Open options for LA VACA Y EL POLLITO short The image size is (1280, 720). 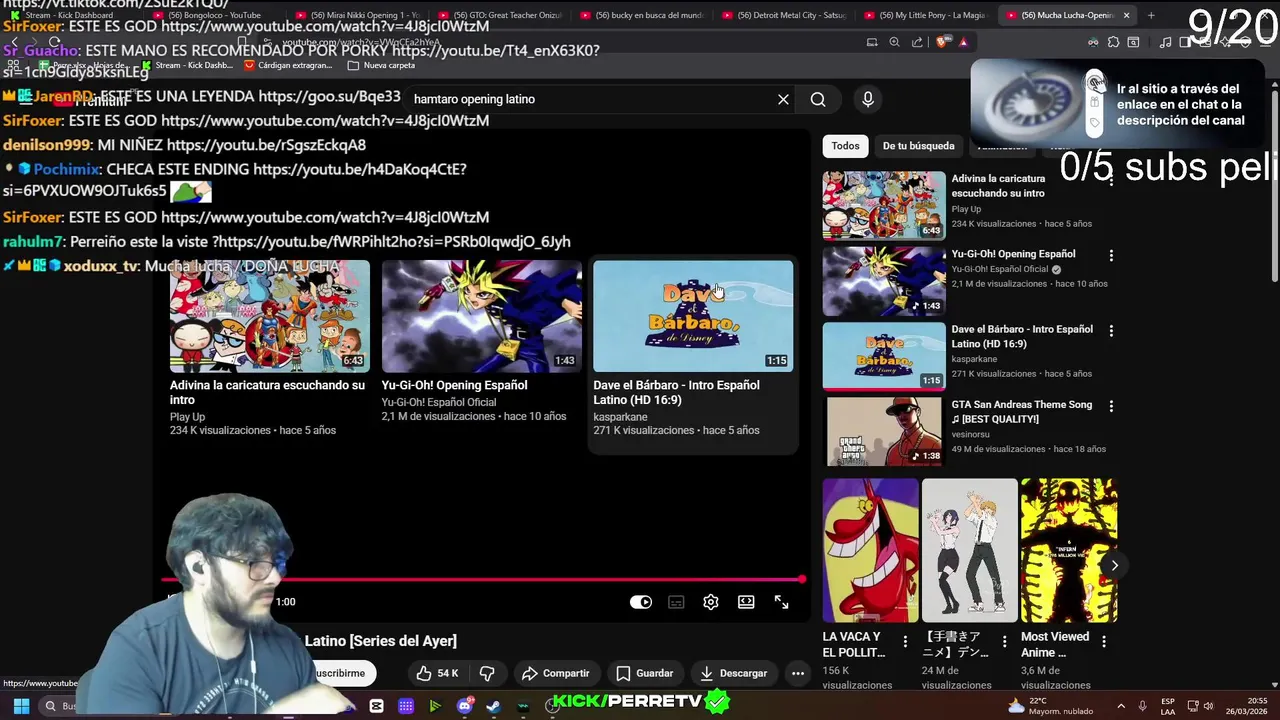click(x=905, y=641)
